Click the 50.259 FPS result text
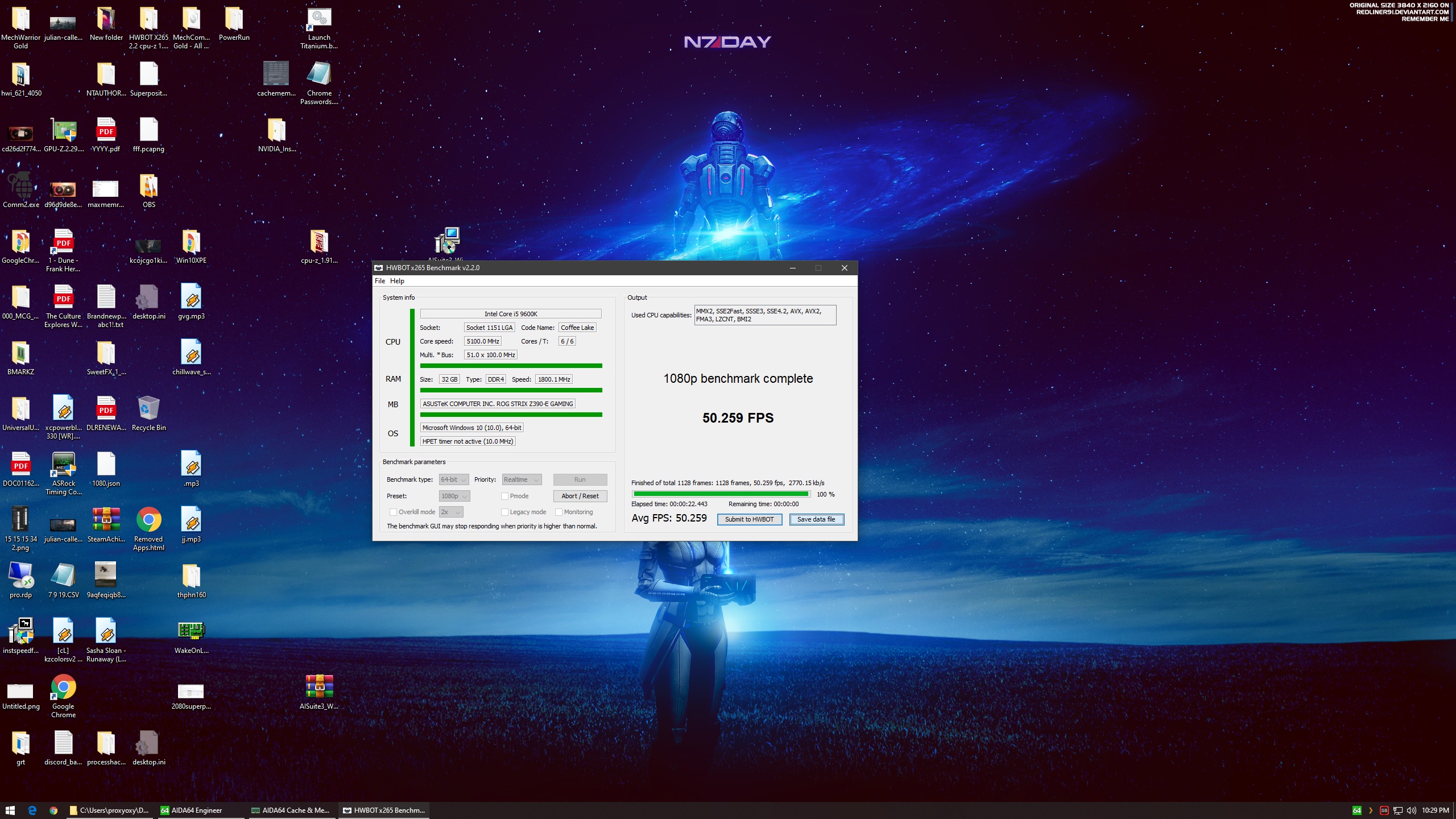 click(x=738, y=418)
